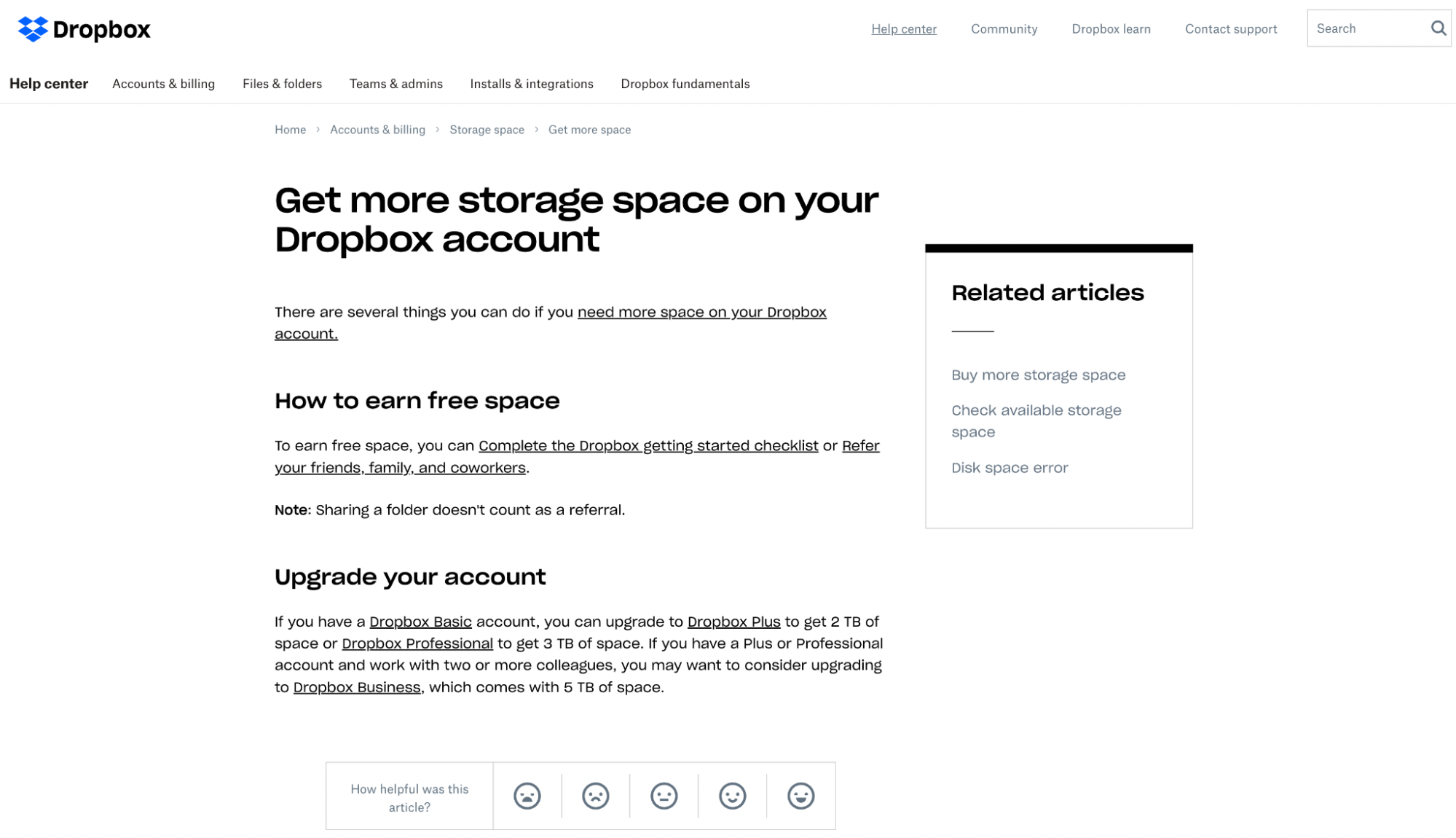Open Teams & admins menu
Screen dimensions: 1456x838
(396, 84)
